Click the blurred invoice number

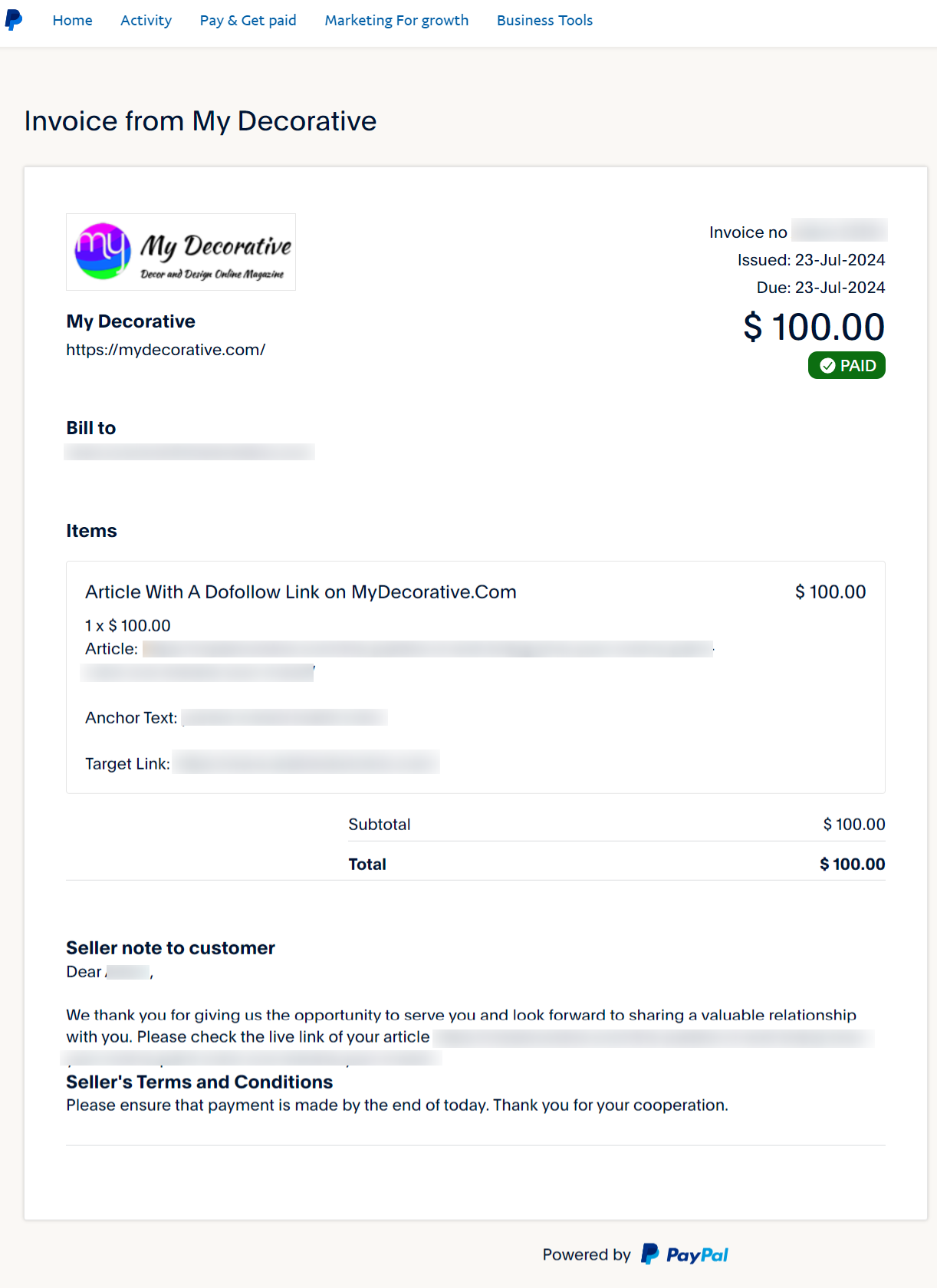click(x=839, y=231)
